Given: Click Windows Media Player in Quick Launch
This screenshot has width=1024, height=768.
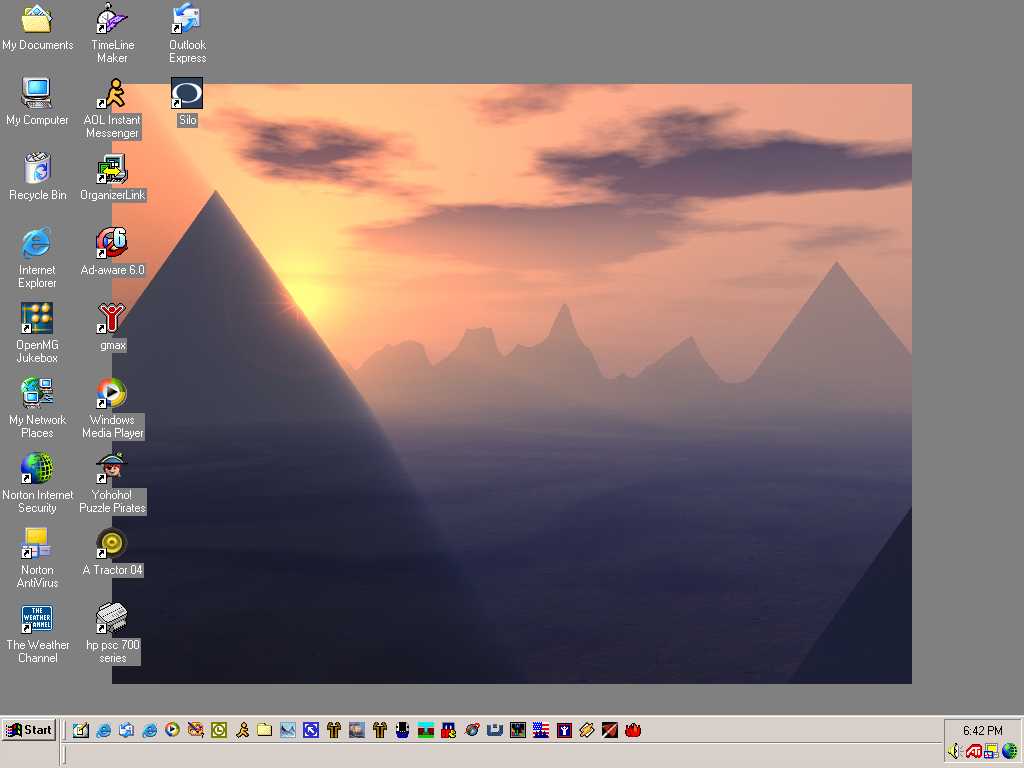Looking at the screenshot, I should point(172,730).
